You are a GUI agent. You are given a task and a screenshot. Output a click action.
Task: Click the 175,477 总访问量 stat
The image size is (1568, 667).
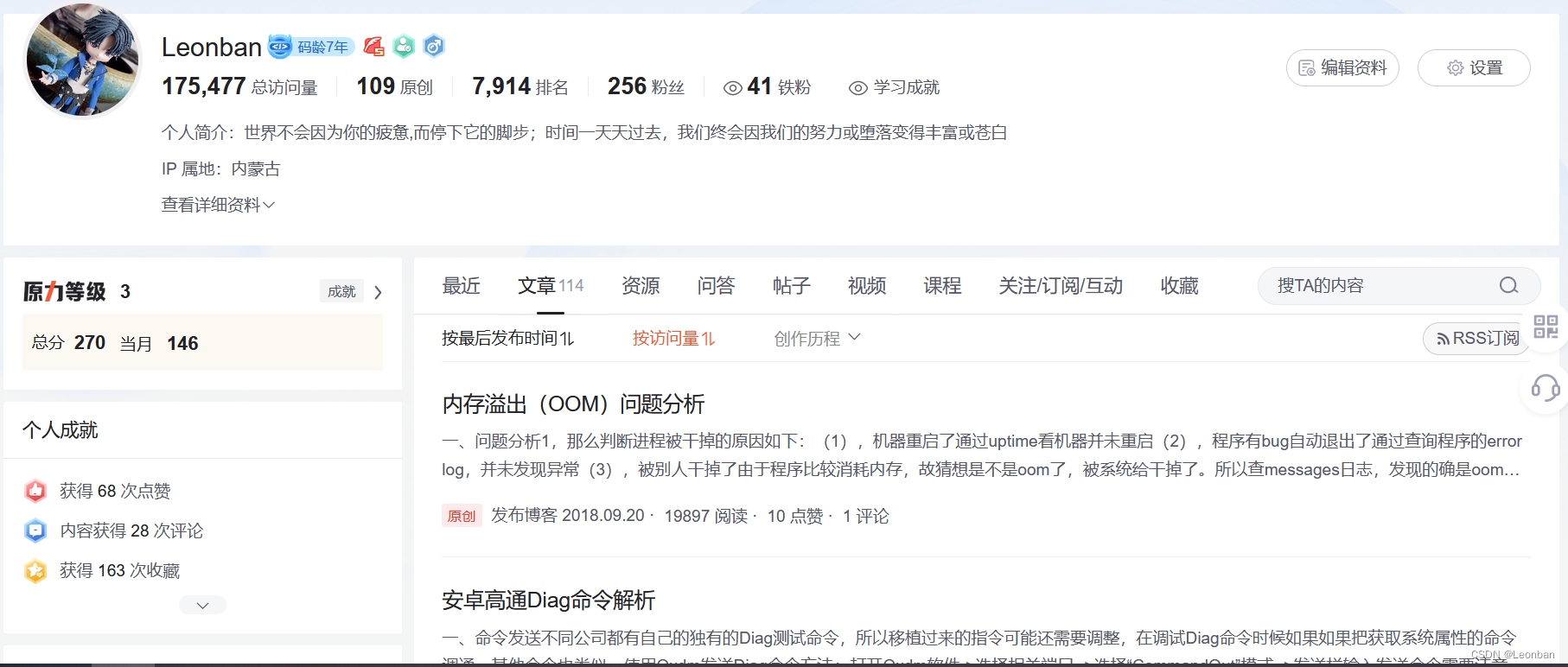point(239,86)
